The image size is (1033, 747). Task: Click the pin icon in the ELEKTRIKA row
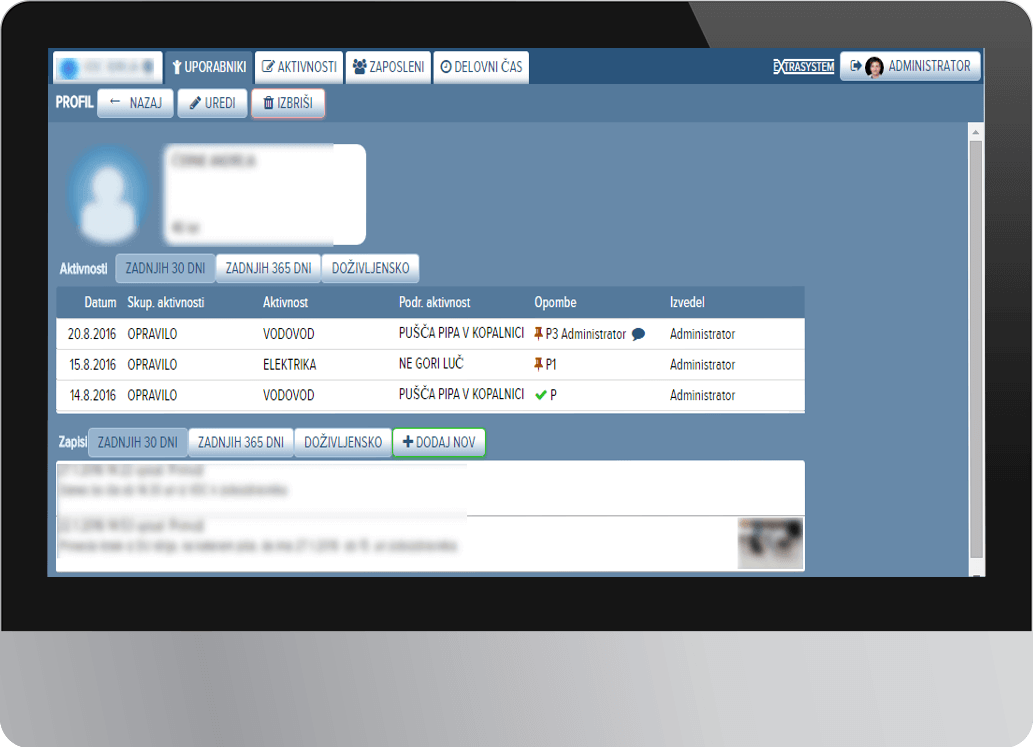[x=540, y=365]
